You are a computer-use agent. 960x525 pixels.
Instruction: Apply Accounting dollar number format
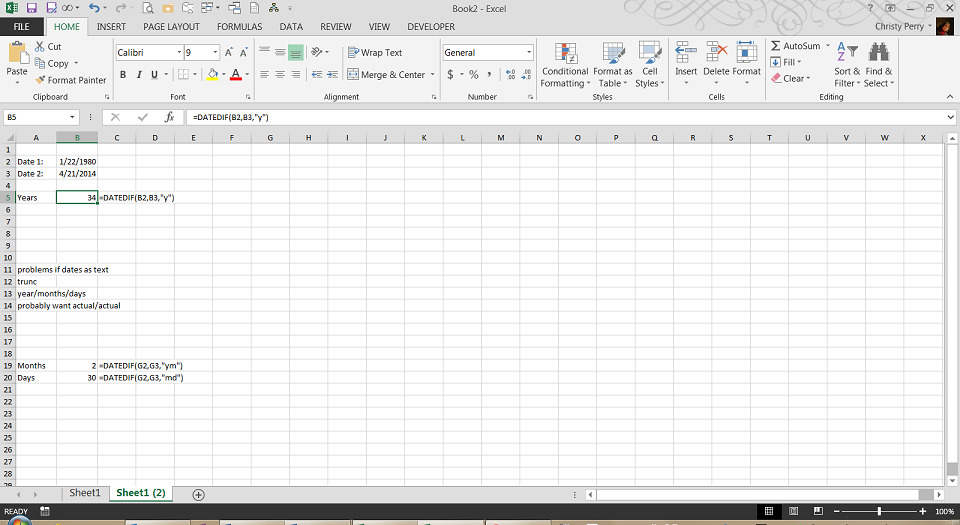tap(450, 74)
